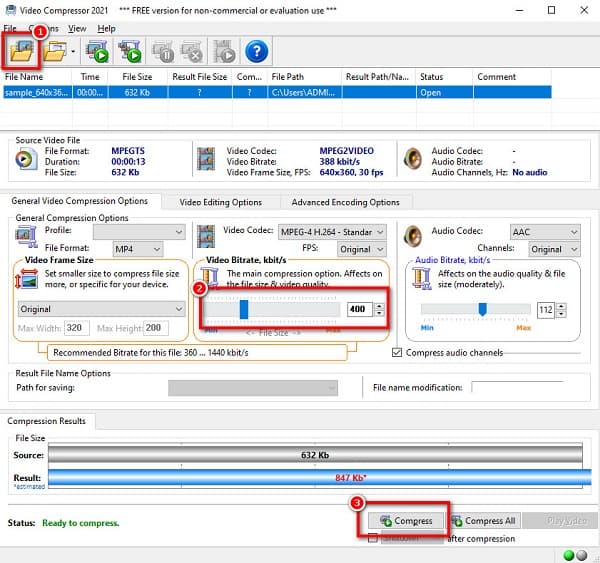Toggle the after compression checkbox below Compress
Screen dimensions: 600x563
coord(372,538)
